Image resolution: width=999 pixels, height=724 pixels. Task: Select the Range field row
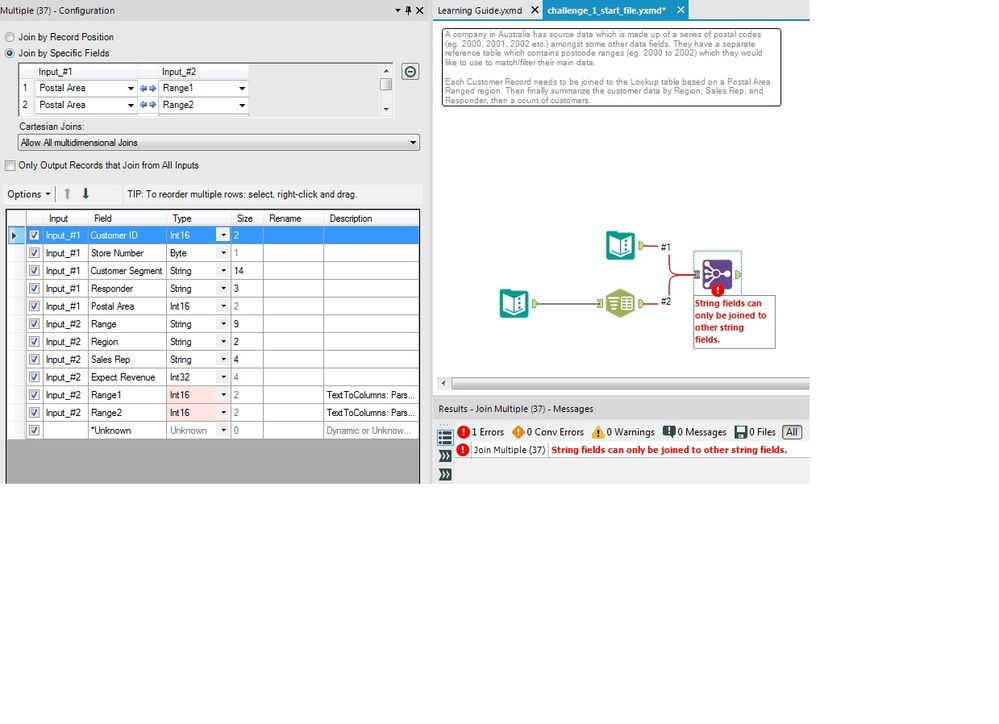[x=213, y=324]
